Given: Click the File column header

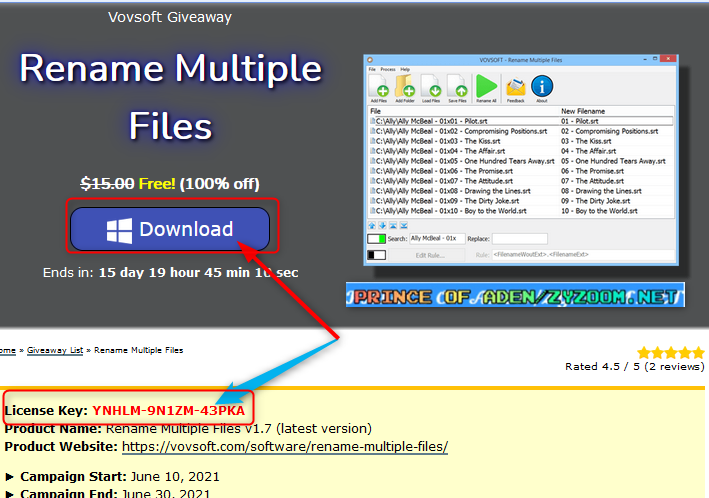Looking at the screenshot, I should click(x=464, y=111).
